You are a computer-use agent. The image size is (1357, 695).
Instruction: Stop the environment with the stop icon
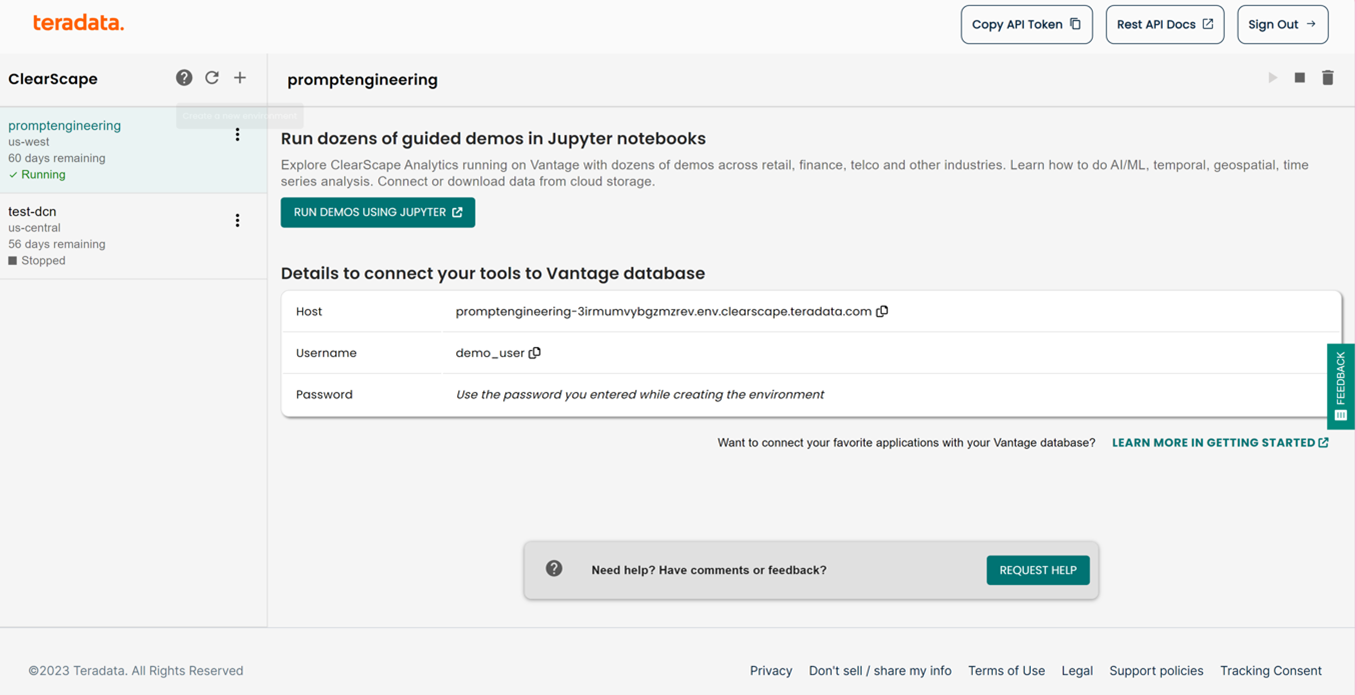[x=1299, y=77]
